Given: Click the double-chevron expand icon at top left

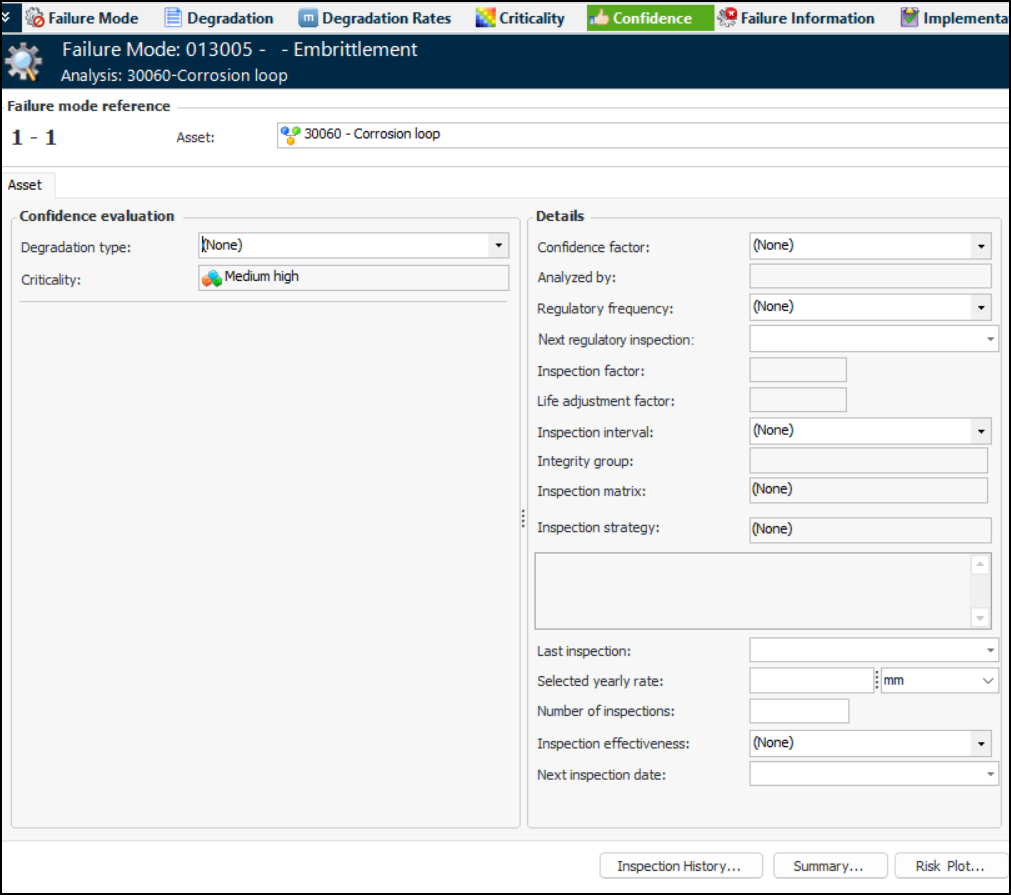Looking at the screenshot, I should coord(8,18).
